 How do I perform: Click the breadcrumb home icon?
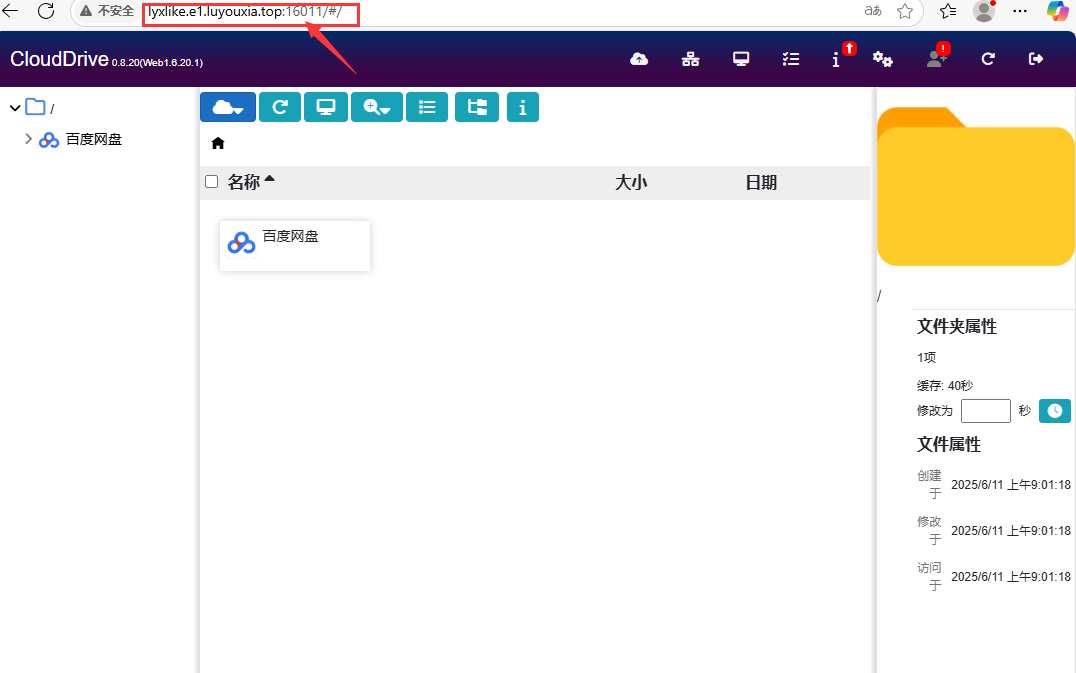pos(217,143)
